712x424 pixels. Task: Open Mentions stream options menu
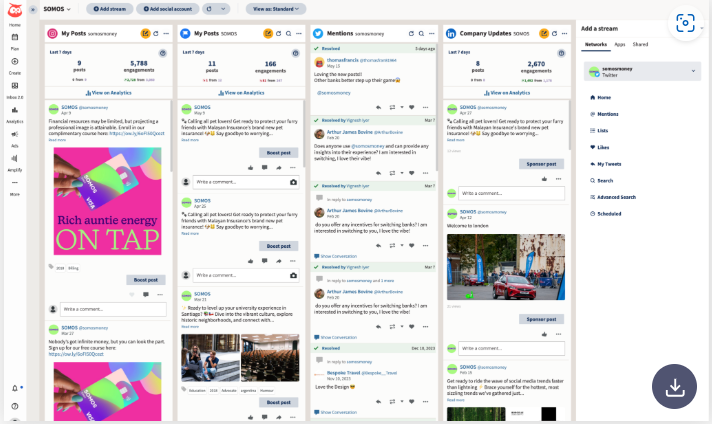click(432, 34)
